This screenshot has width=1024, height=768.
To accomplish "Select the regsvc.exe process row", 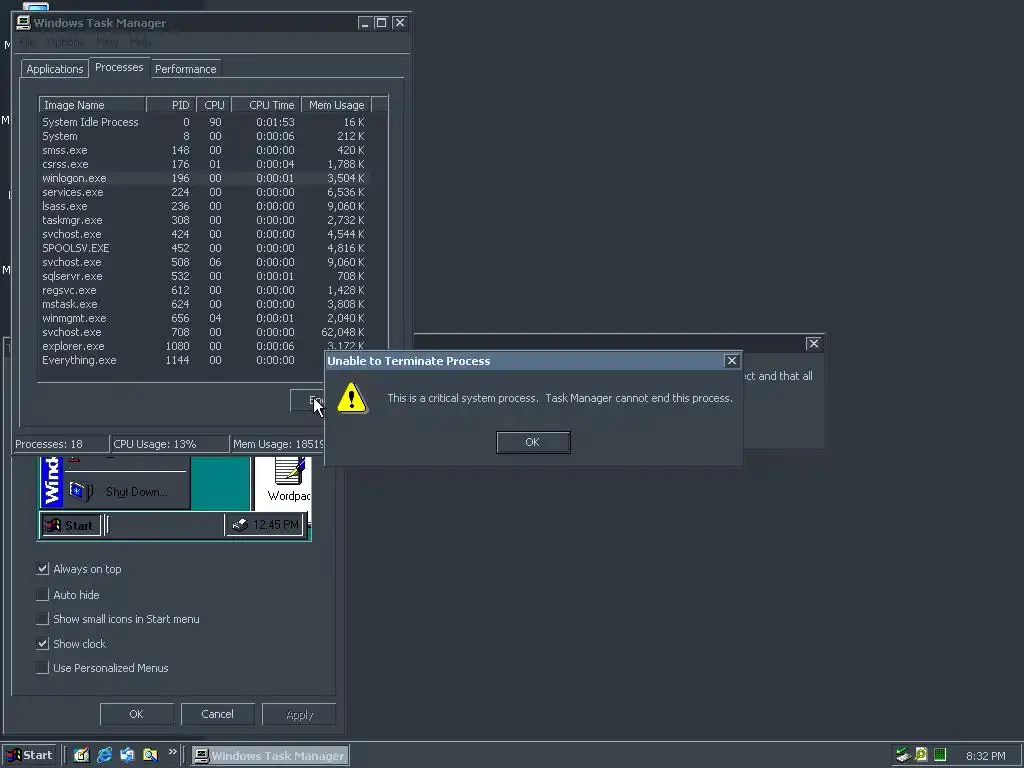I will pos(203,290).
